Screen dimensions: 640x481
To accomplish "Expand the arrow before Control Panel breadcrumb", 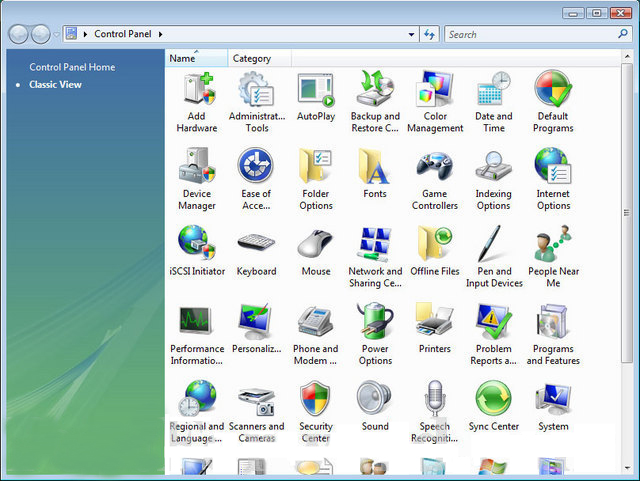I will [x=85, y=34].
